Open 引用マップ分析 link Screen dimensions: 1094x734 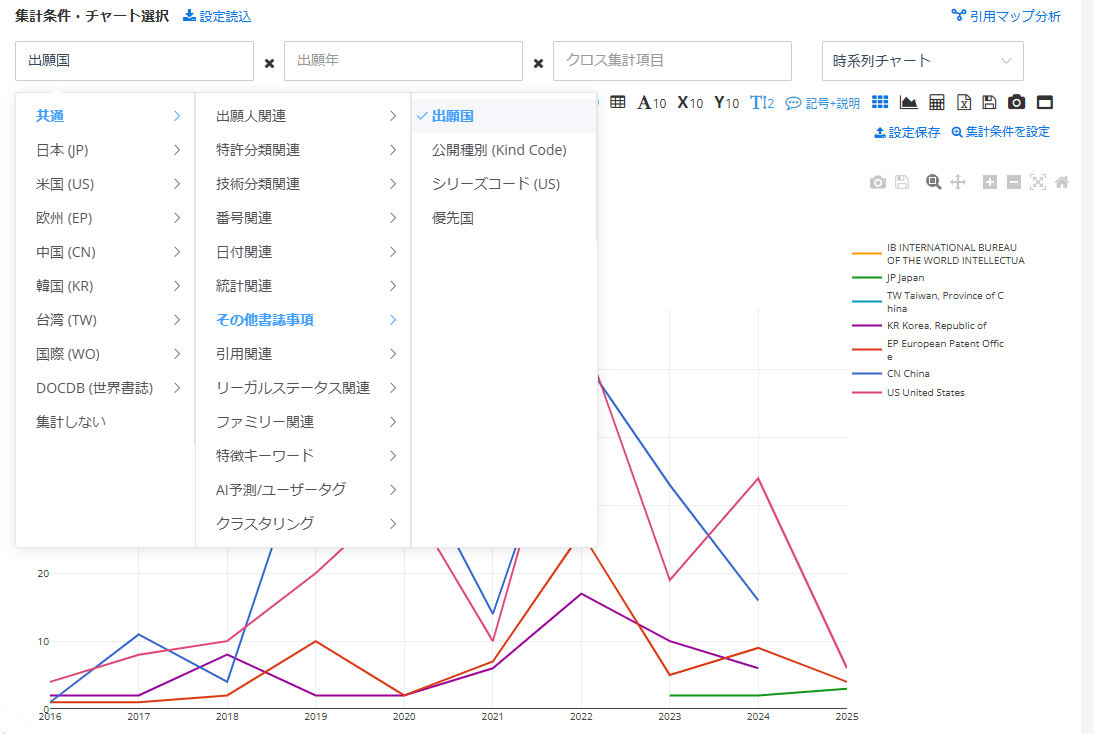pos(1006,16)
